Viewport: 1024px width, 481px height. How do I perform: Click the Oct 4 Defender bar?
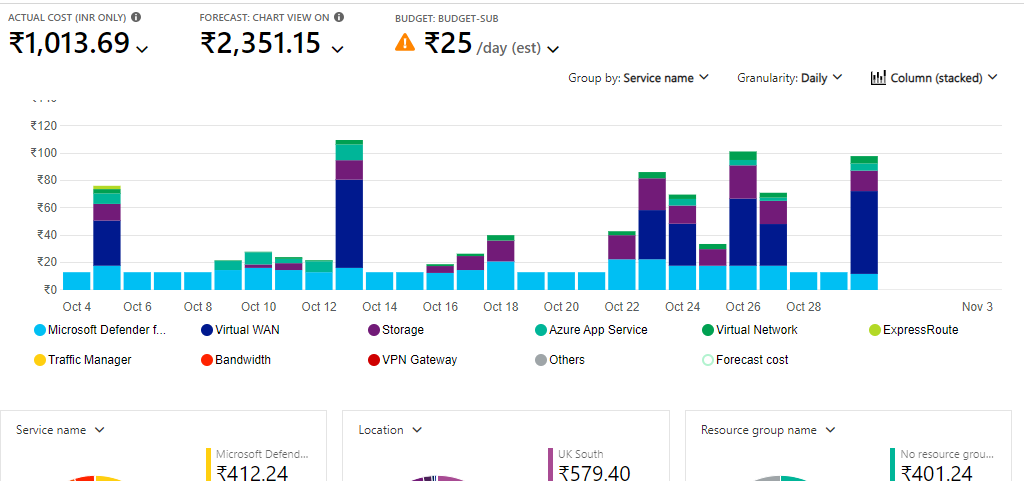[76, 281]
